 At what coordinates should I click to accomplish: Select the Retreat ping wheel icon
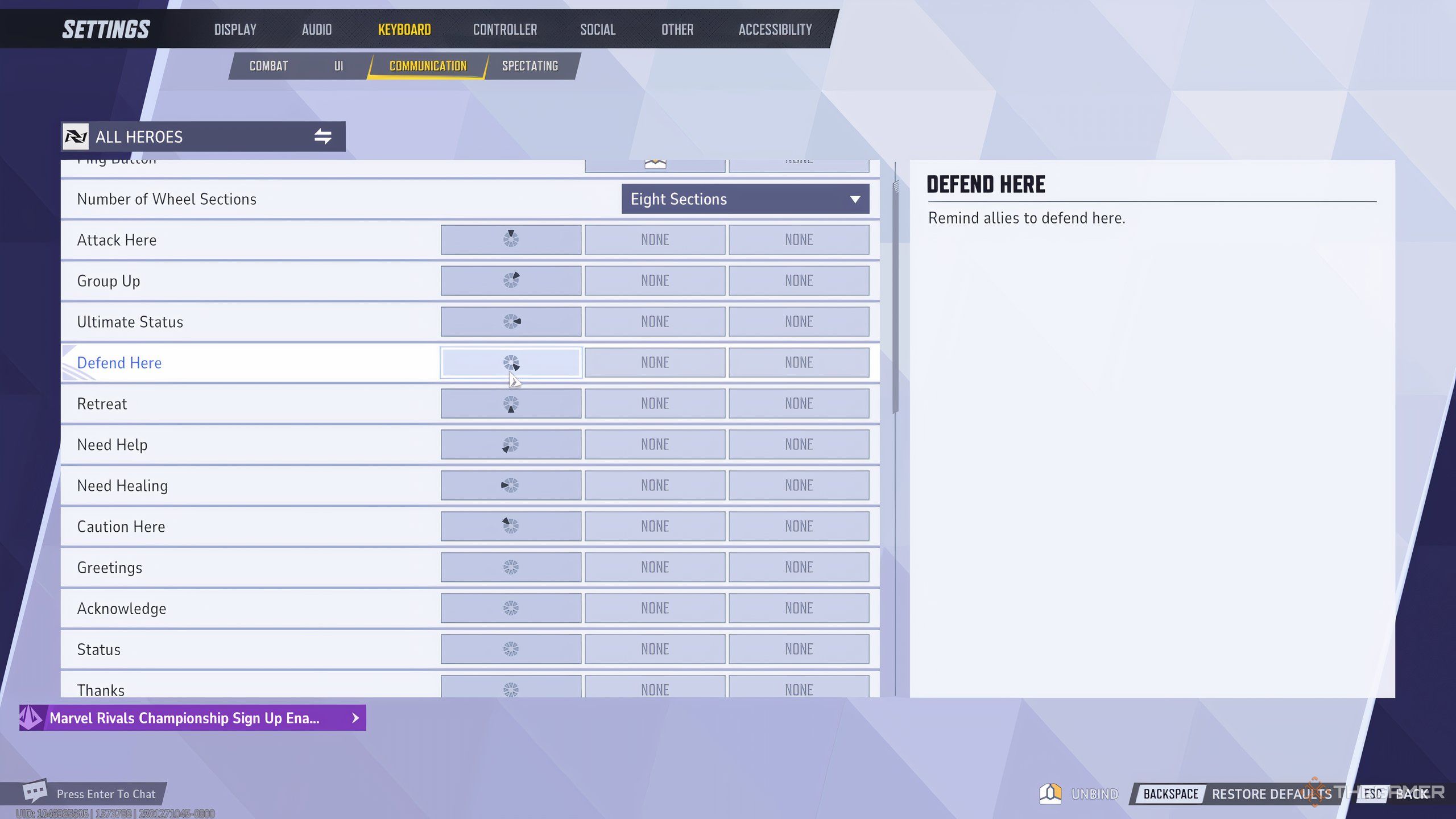(x=511, y=403)
